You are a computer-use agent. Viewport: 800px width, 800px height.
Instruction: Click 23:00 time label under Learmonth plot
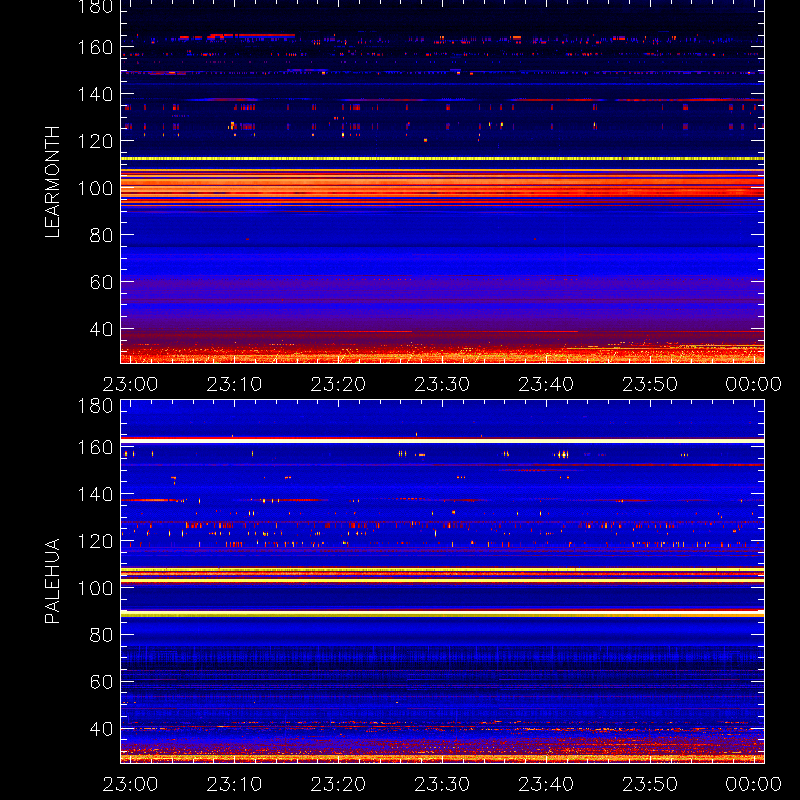[130, 384]
